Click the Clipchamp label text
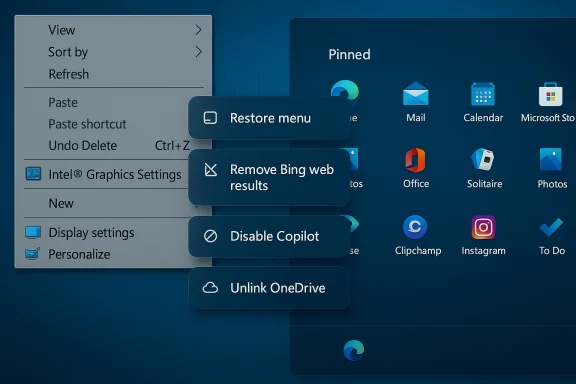The image size is (576, 384). (x=418, y=251)
